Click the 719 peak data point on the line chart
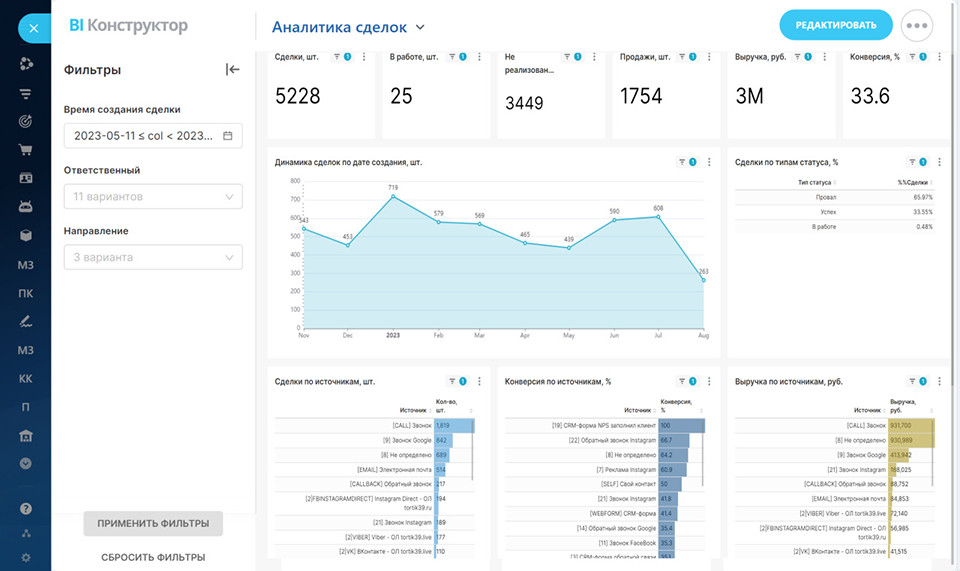Screen dimensions: 960x571 pyautogui.click(x=393, y=196)
